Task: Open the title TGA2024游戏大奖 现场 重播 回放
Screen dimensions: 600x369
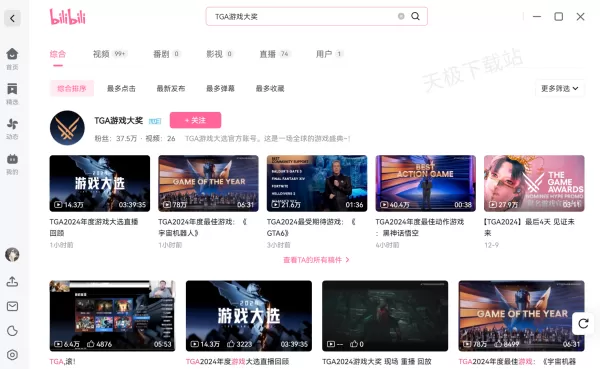Action: coord(377,361)
